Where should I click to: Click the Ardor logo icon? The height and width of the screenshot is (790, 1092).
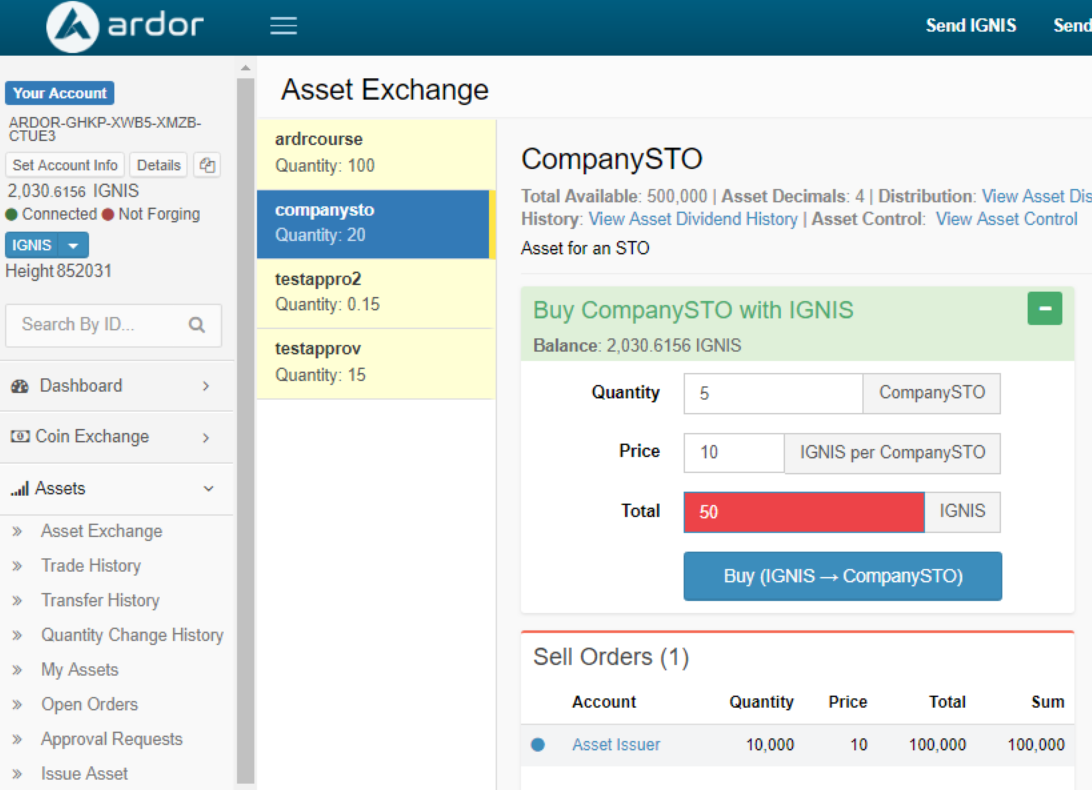pos(72,27)
